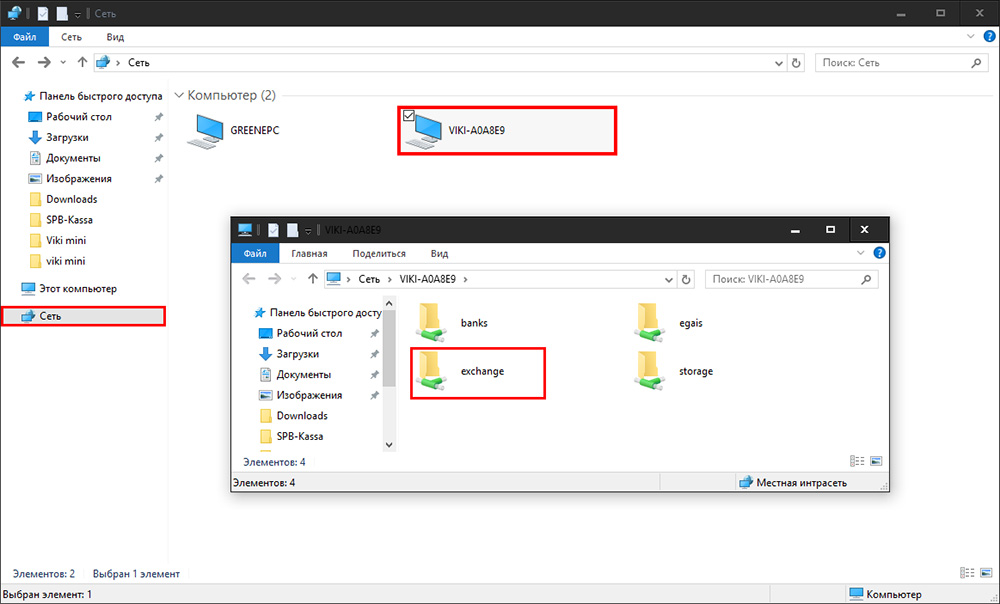Open the storage shared folder
Viewport: 1000px width, 604px height.
pos(673,371)
